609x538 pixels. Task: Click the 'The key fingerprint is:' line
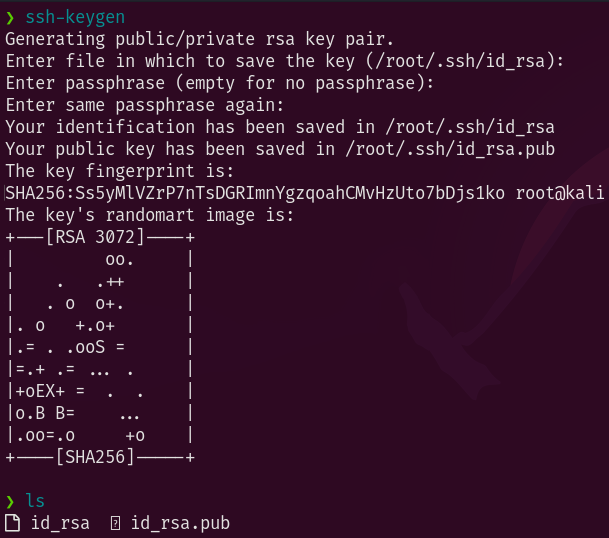120,171
